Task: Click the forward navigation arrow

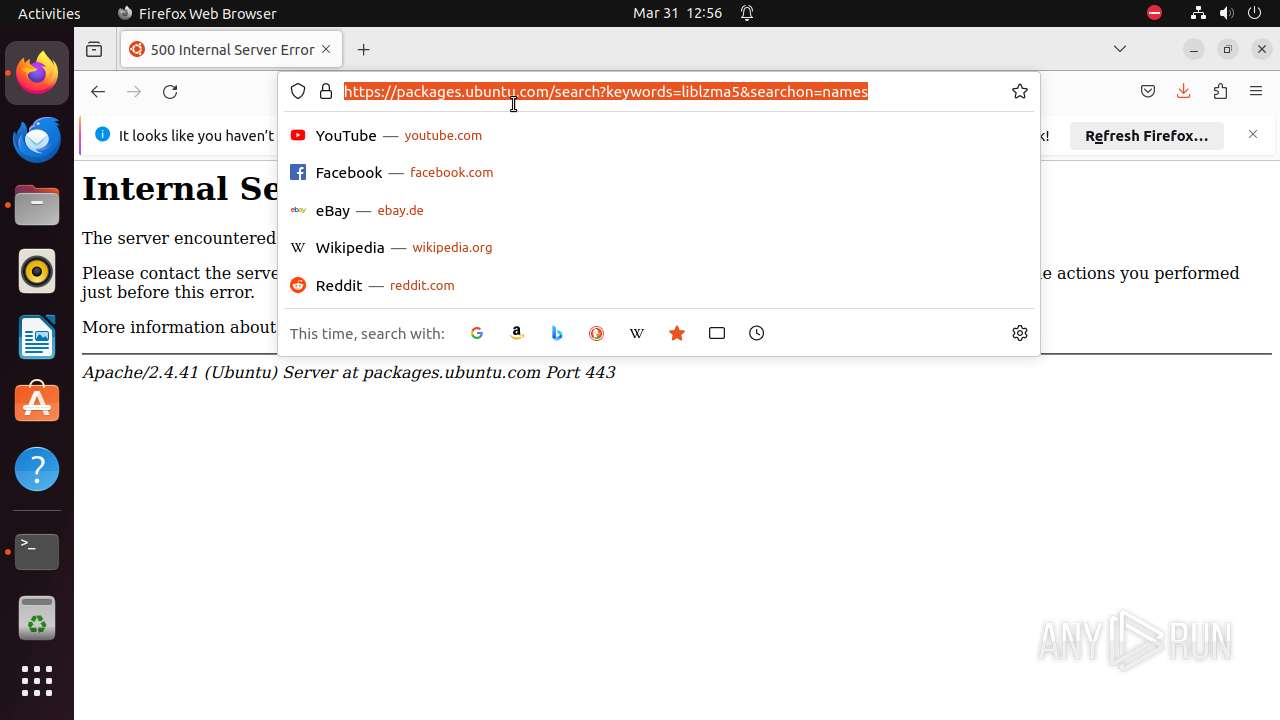Action: [134, 91]
